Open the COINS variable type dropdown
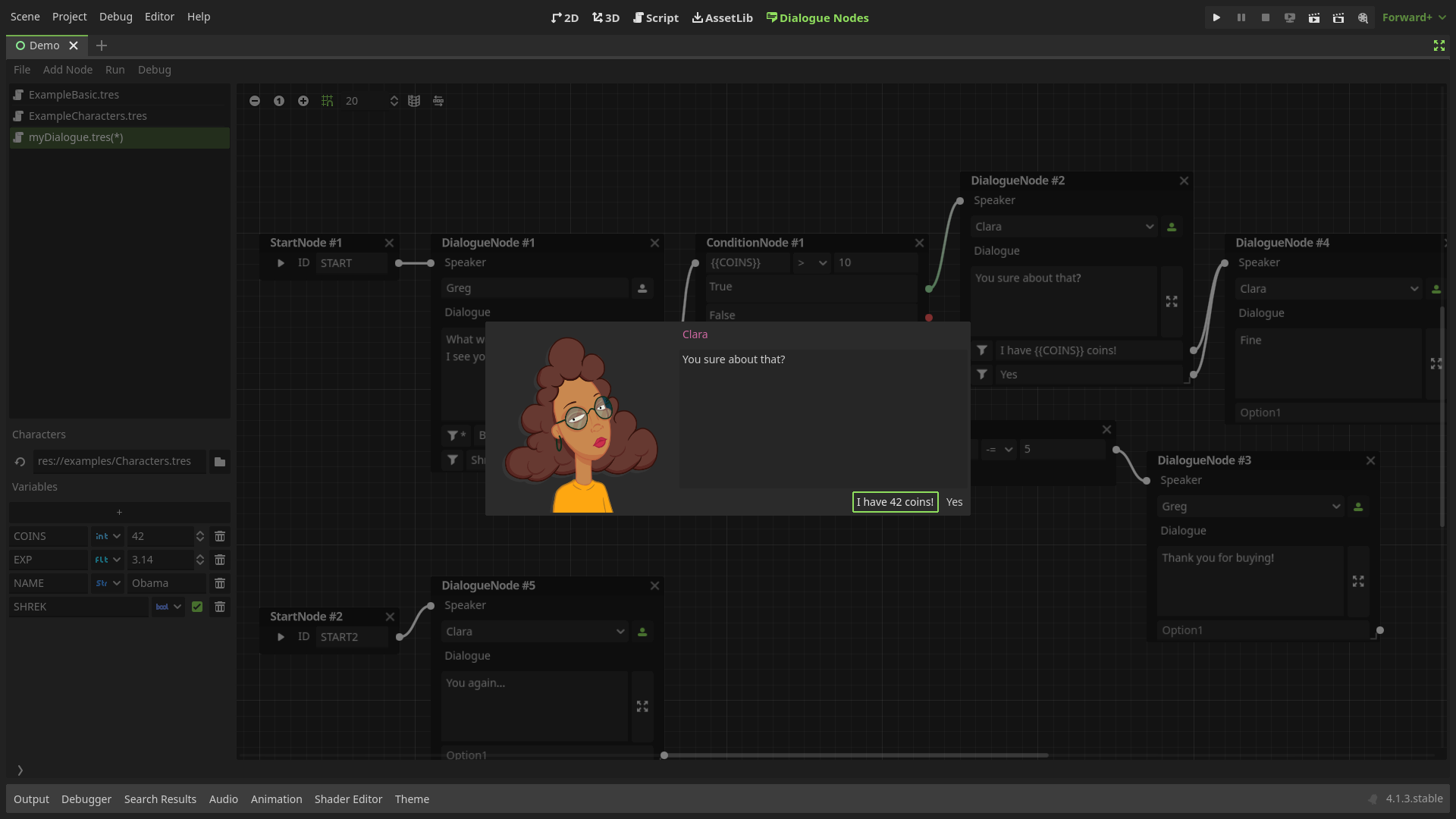The height and width of the screenshot is (819, 1456). pos(108,536)
